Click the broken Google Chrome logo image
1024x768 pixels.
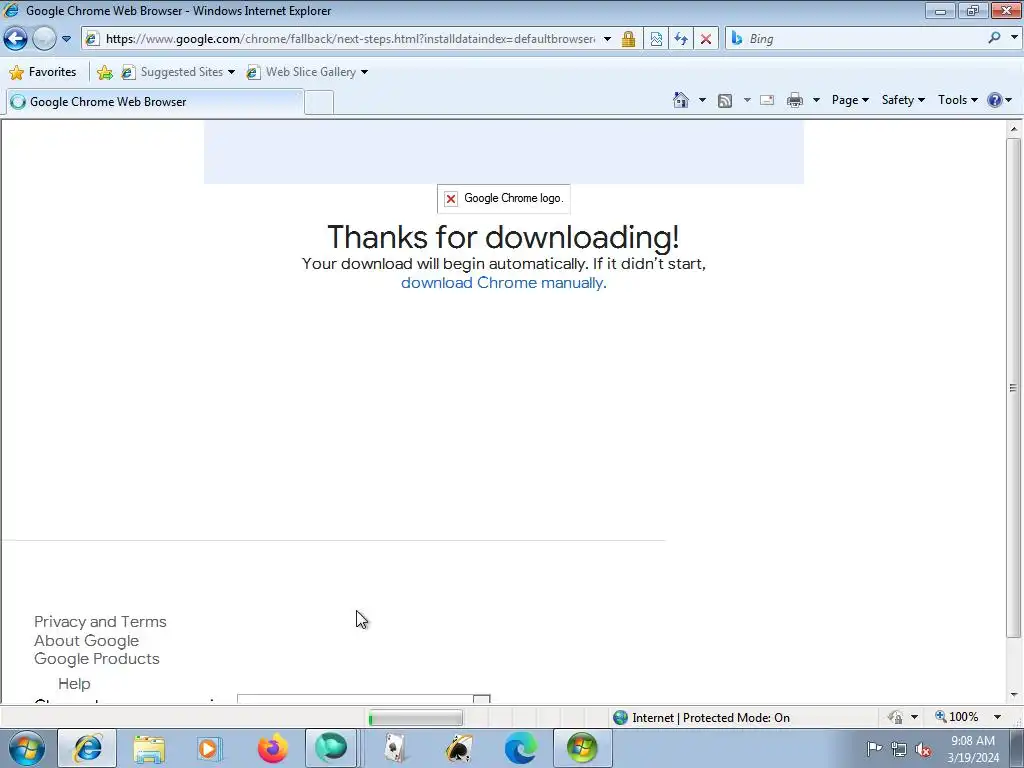point(504,199)
